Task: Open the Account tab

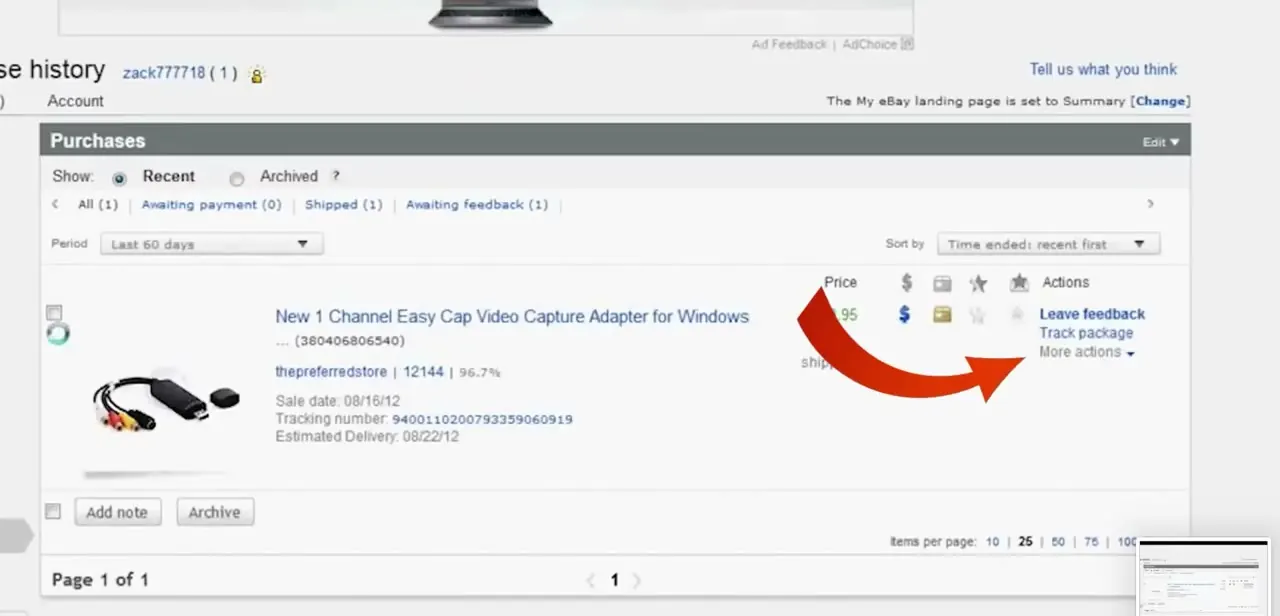Action: point(75,101)
